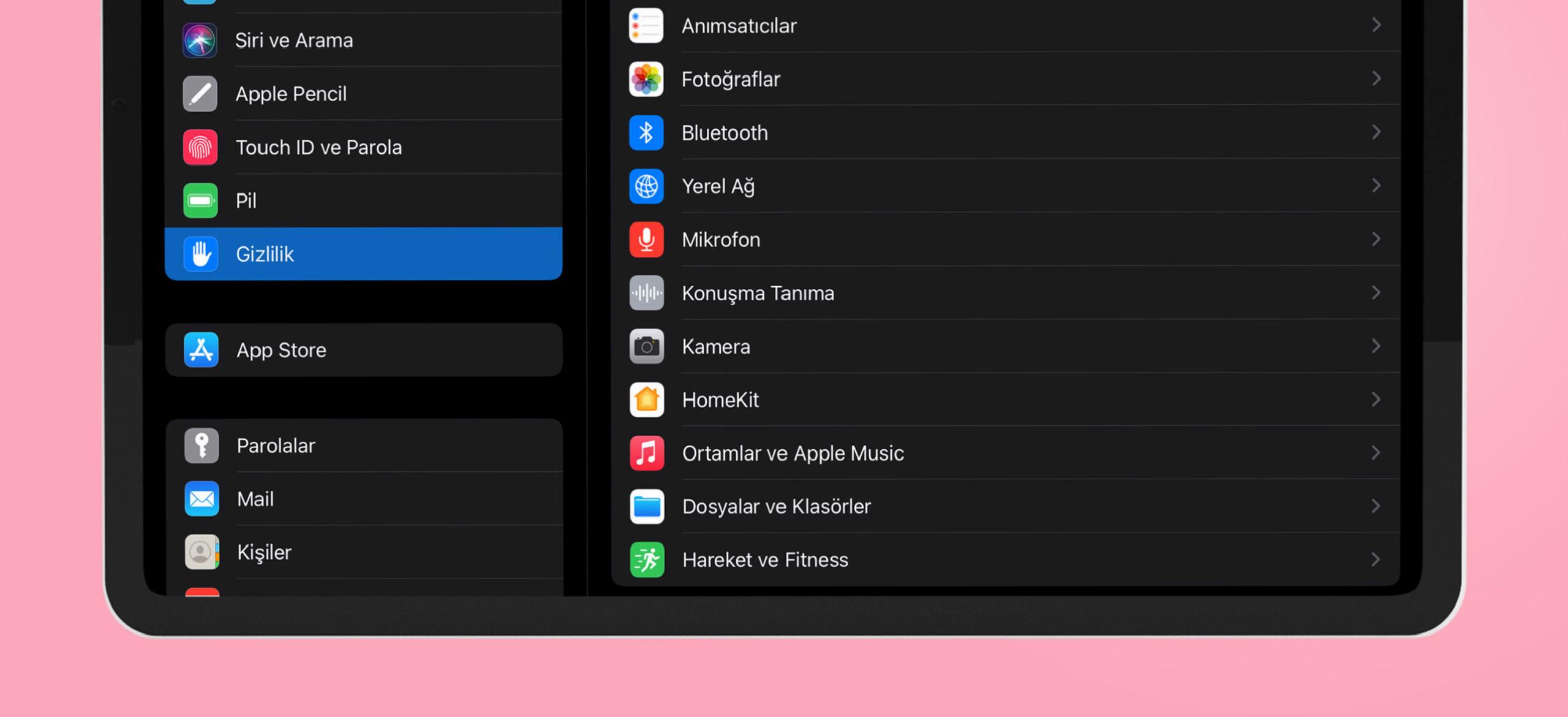1568x717 pixels.
Task: Tap the Fotoğraflar flower icon
Action: [646, 79]
